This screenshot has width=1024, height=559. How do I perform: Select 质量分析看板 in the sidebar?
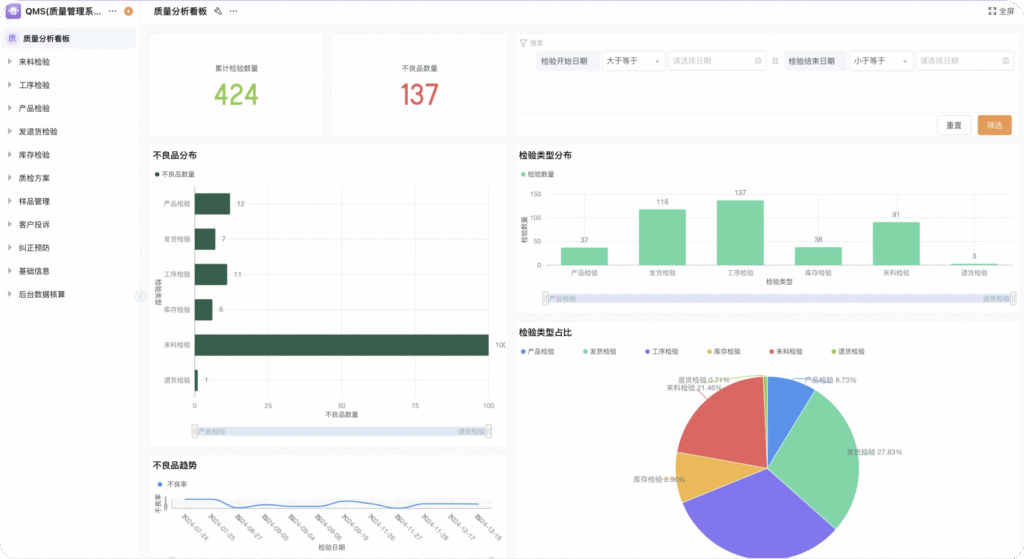[46, 38]
